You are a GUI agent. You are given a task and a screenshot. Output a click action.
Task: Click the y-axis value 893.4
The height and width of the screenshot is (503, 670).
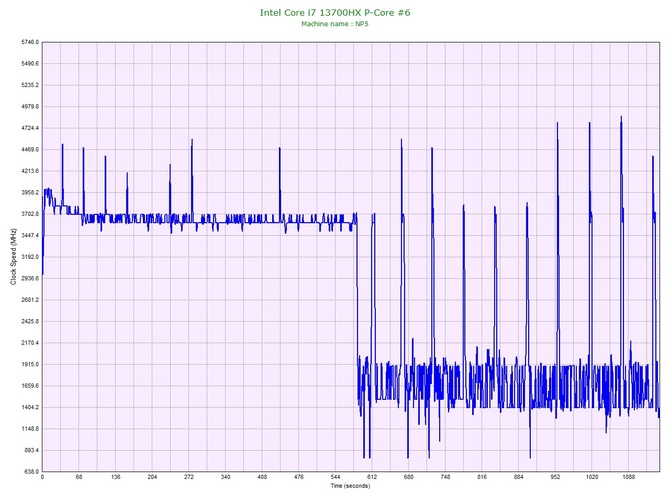31,450
